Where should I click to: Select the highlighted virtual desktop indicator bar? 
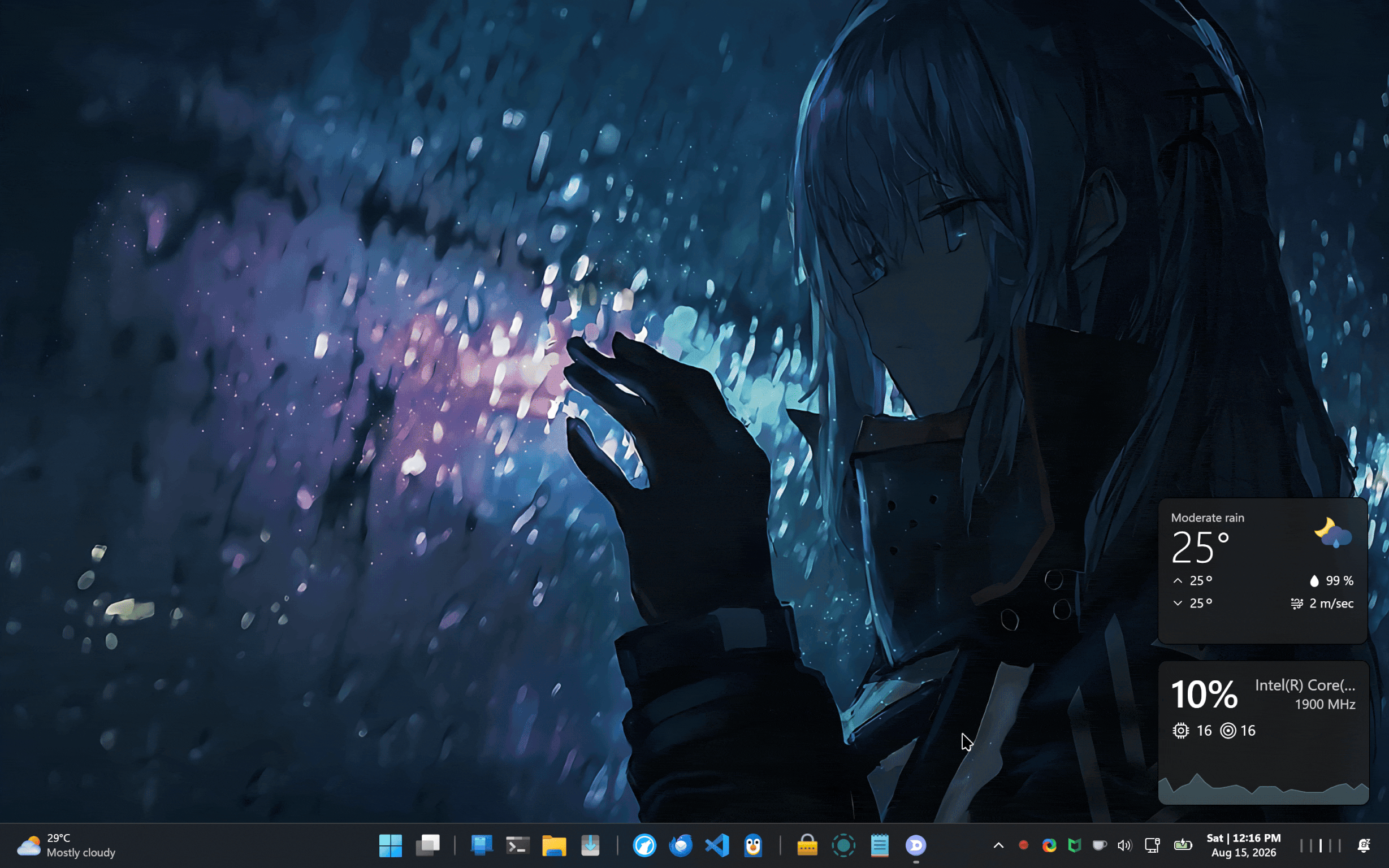pos(1321,845)
